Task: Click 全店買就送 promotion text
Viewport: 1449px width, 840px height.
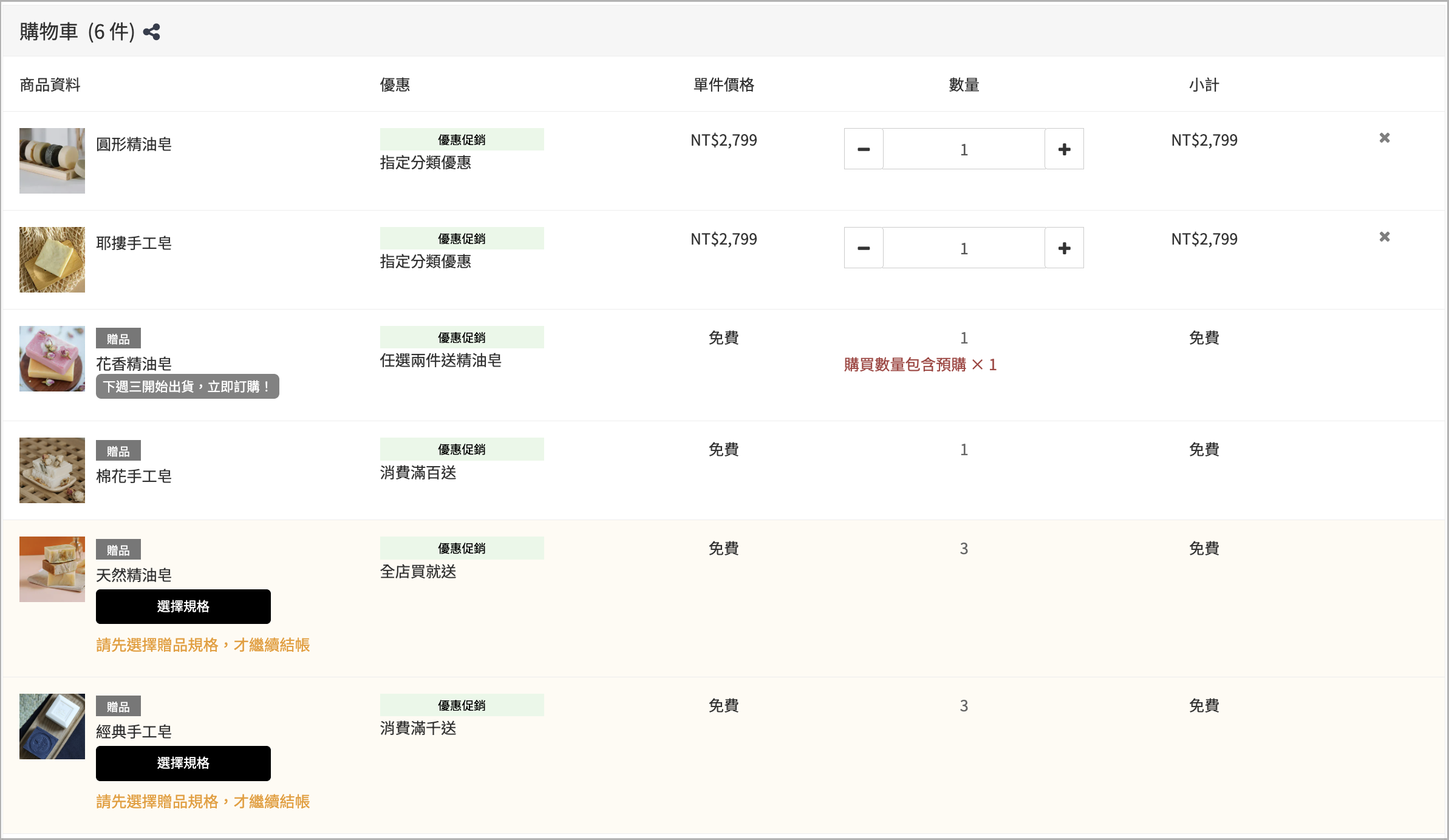Action: pos(418,572)
